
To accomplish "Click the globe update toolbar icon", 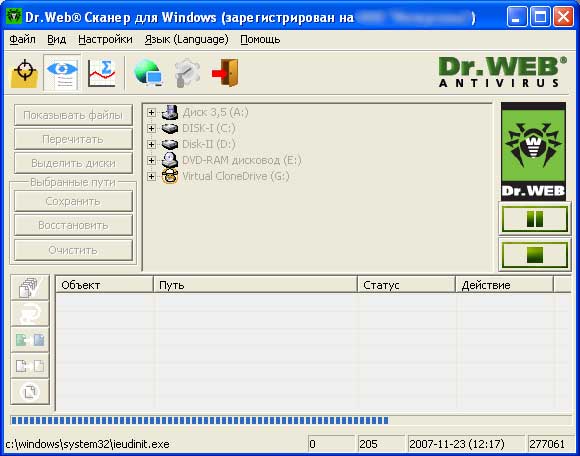I will coord(148,73).
